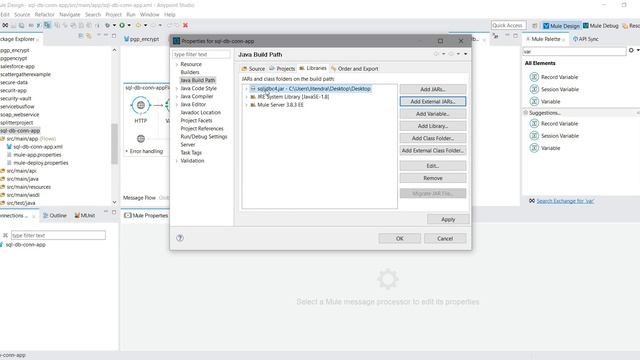Click the help question mark icon in dialog
This screenshot has width=640, height=360.
pyautogui.click(x=180, y=238)
